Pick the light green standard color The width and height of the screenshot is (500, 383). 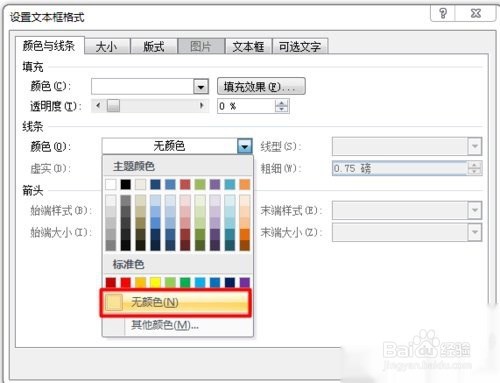[170, 283]
